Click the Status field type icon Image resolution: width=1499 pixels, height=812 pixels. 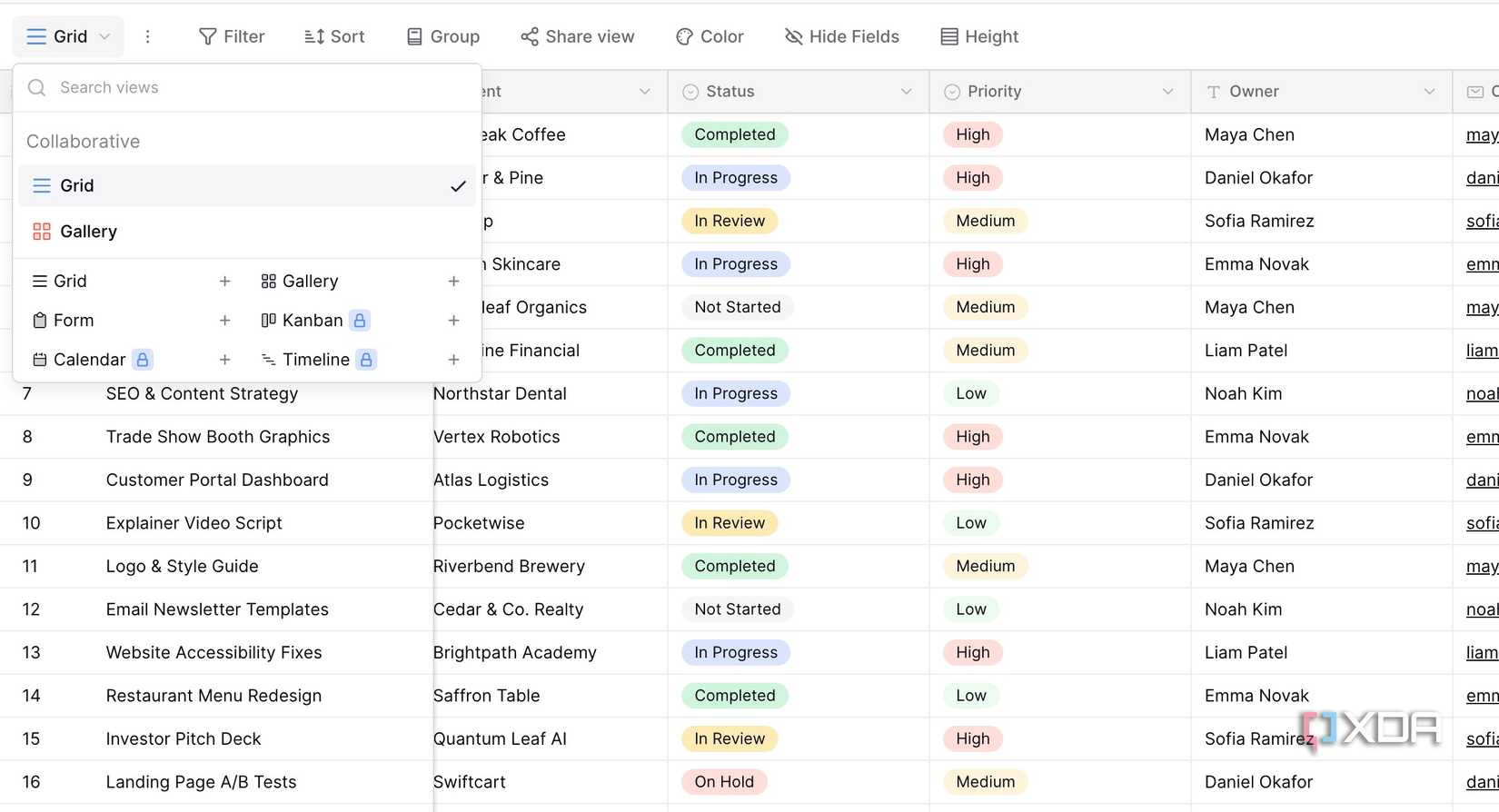(690, 92)
